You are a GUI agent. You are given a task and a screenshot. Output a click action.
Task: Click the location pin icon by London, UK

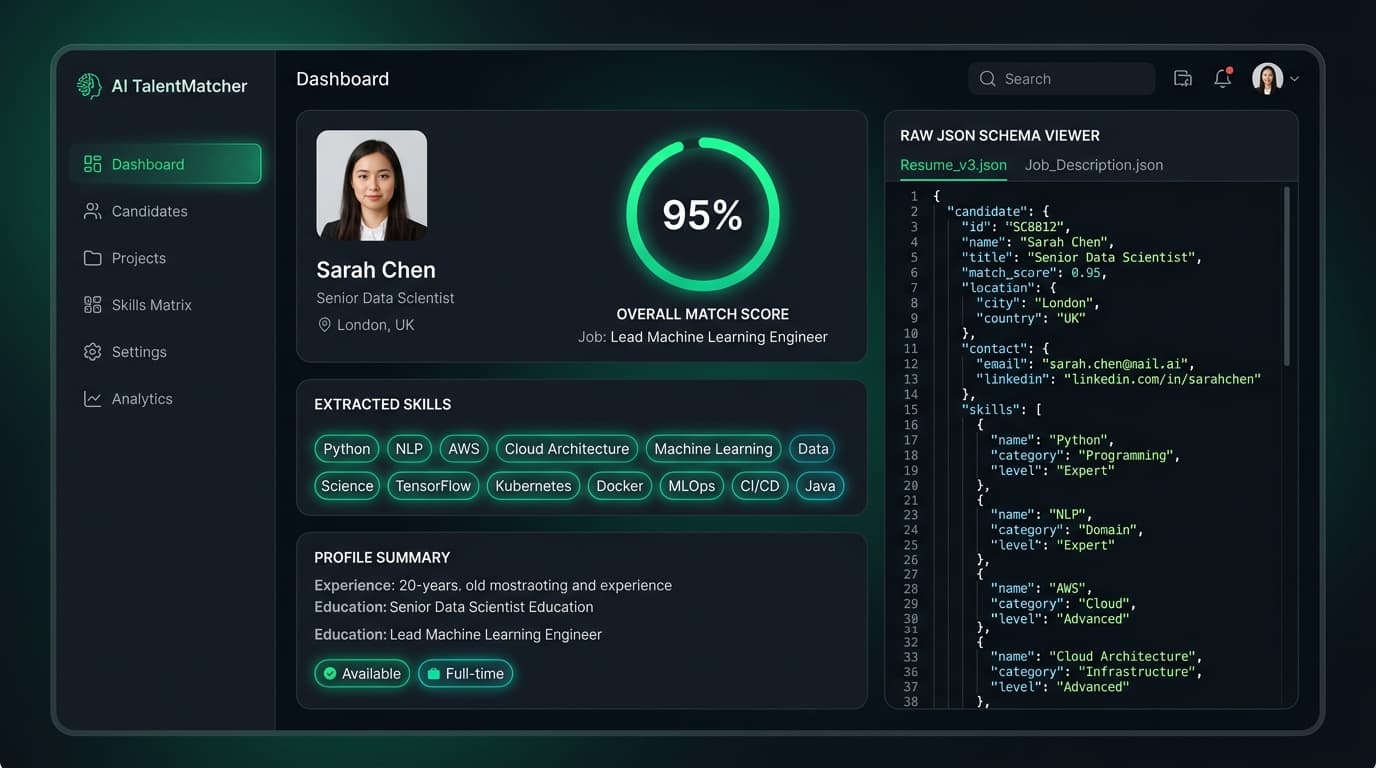pos(324,325)
